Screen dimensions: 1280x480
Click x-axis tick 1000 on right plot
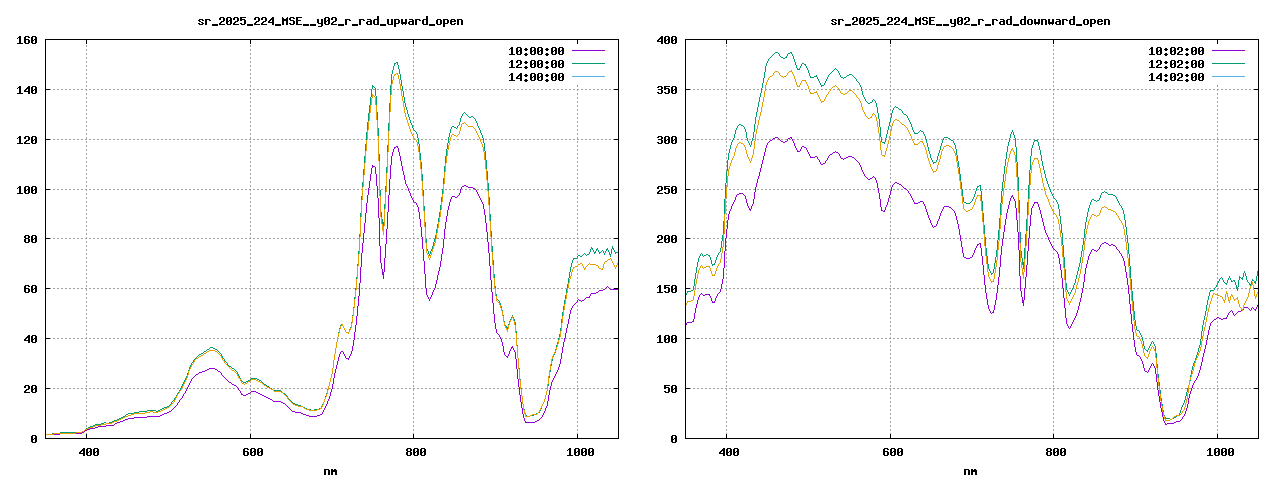pyautogui.click(x=1220, y=453)
